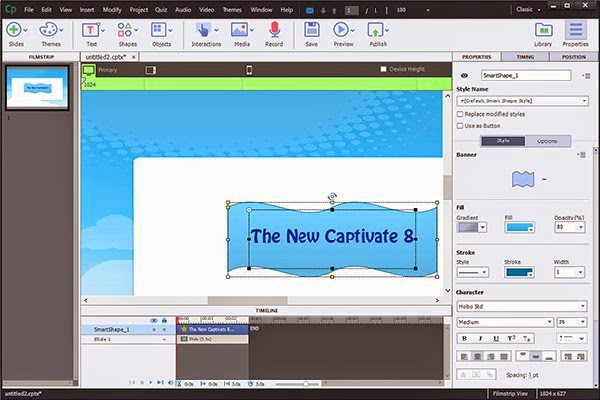Click the Publish toolbar icon
600x400 pixels.
point(375,30)
